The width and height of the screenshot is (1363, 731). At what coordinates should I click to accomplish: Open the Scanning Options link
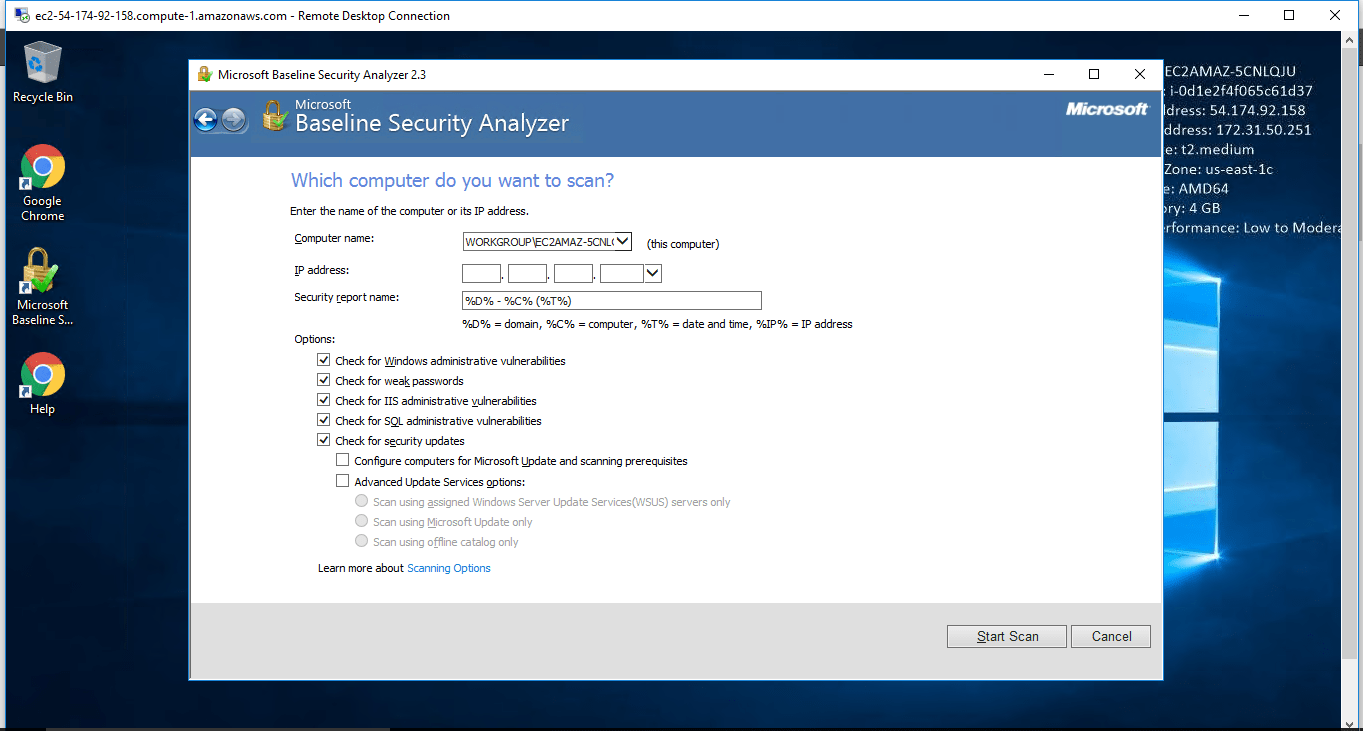coord(449,568)
